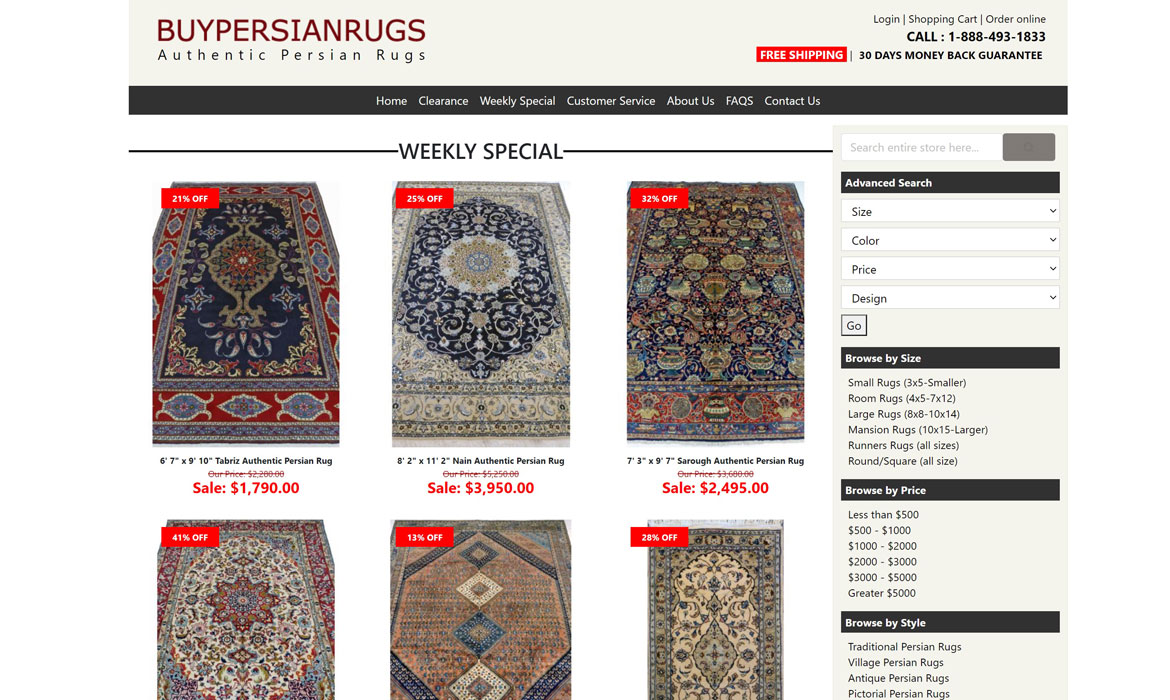This screenshot has height=700, width=1170.
Task: Click the BUYPERSIANRUGS site logo
Action: (x=291, y=40)
